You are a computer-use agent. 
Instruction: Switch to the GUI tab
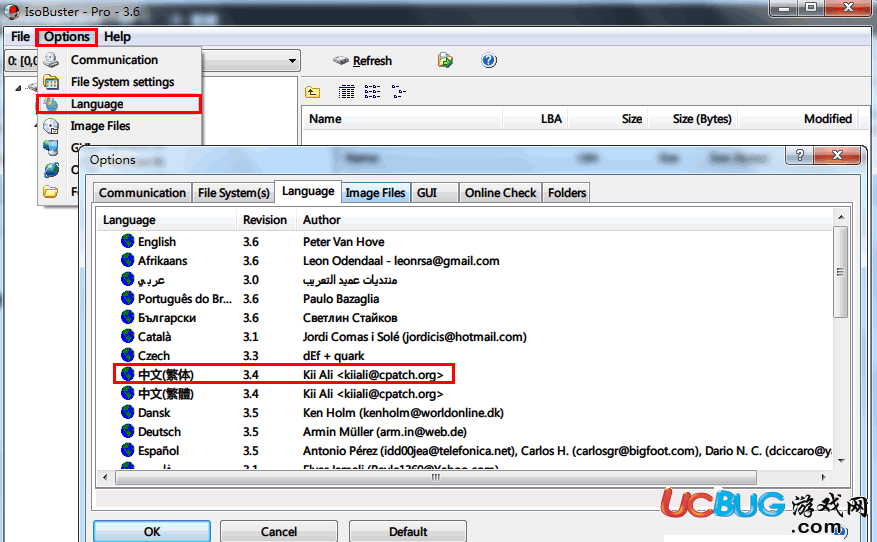point(435,193)
